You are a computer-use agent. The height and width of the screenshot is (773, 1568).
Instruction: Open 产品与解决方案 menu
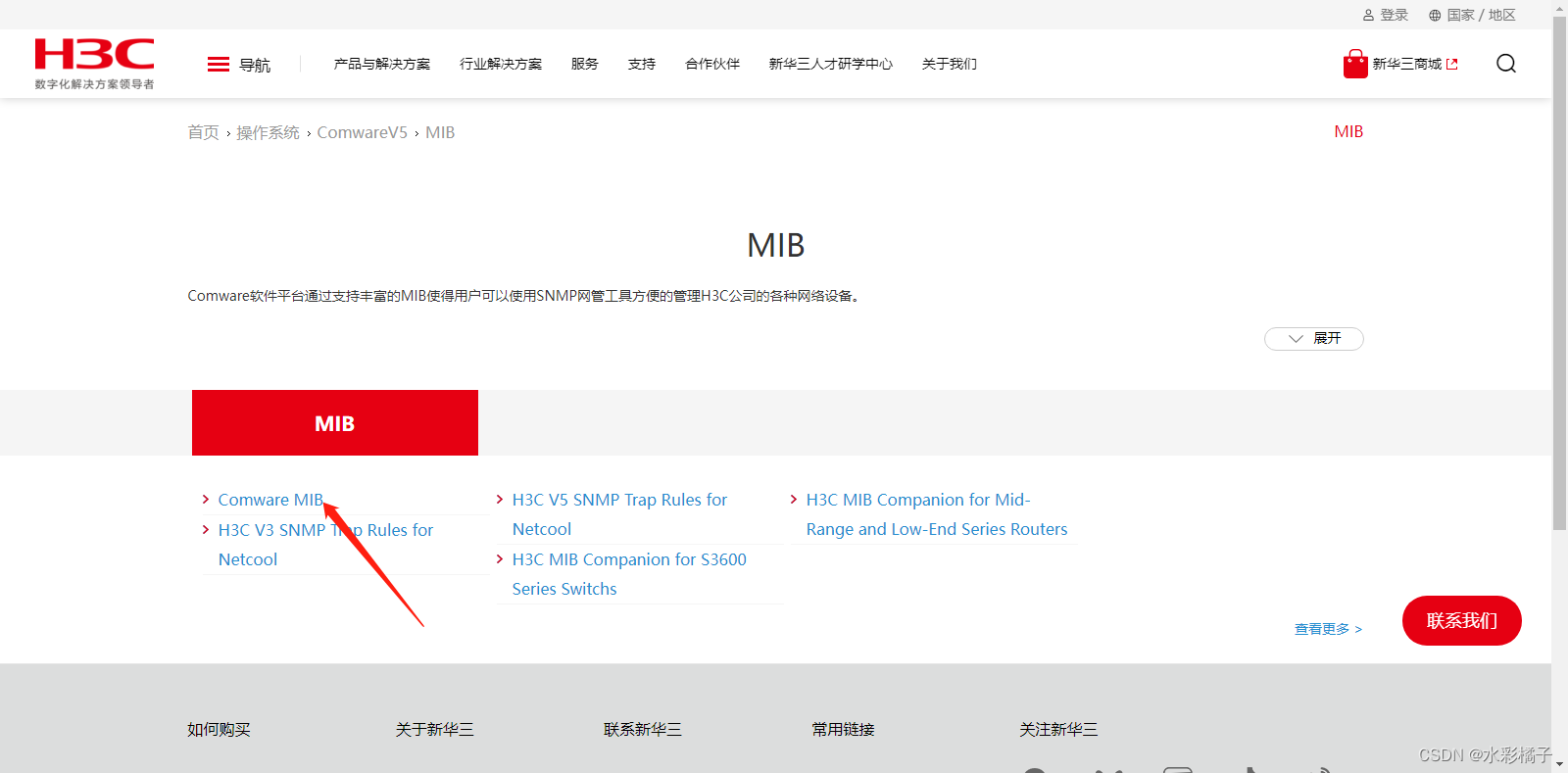point(382,64)
